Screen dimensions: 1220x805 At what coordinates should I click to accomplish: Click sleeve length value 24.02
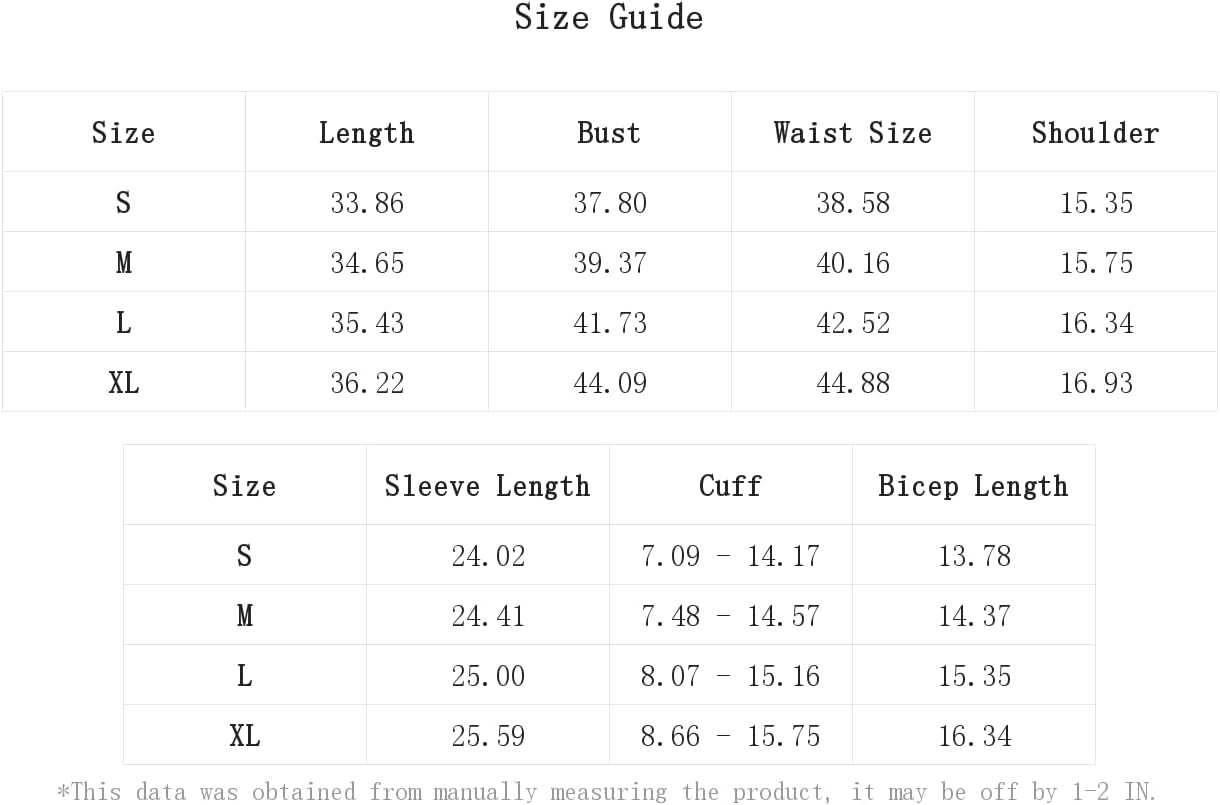point(488,556)
